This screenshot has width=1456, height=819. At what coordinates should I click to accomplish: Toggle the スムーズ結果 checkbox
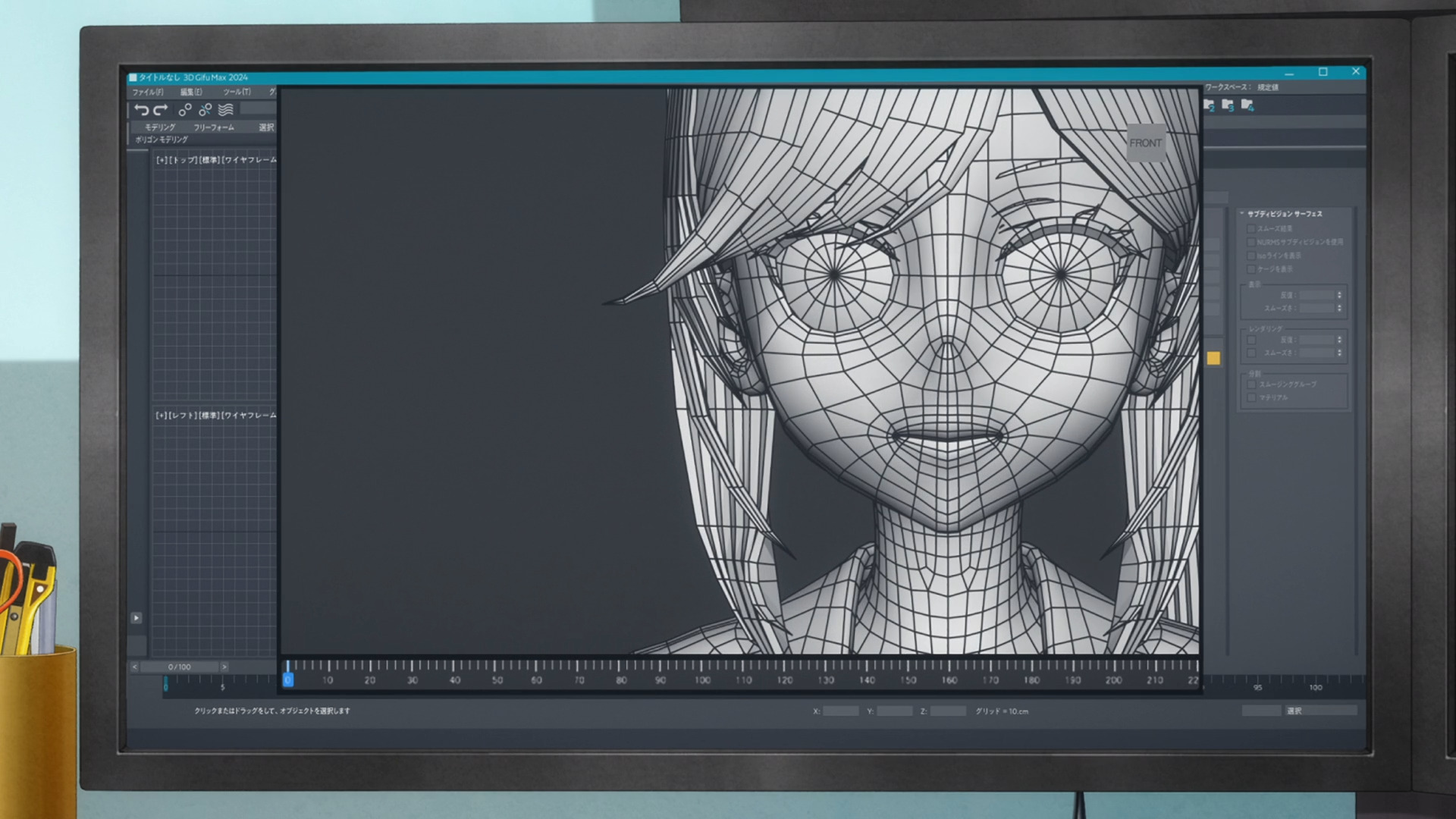coord(1251,229)
